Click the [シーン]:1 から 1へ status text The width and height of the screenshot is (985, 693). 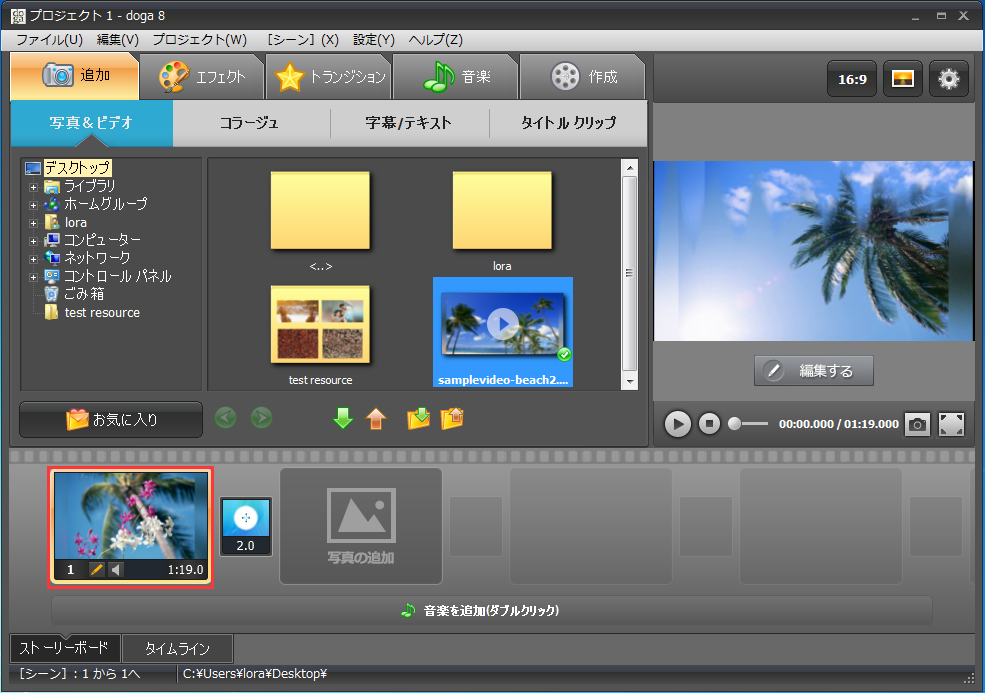[80, 674]
